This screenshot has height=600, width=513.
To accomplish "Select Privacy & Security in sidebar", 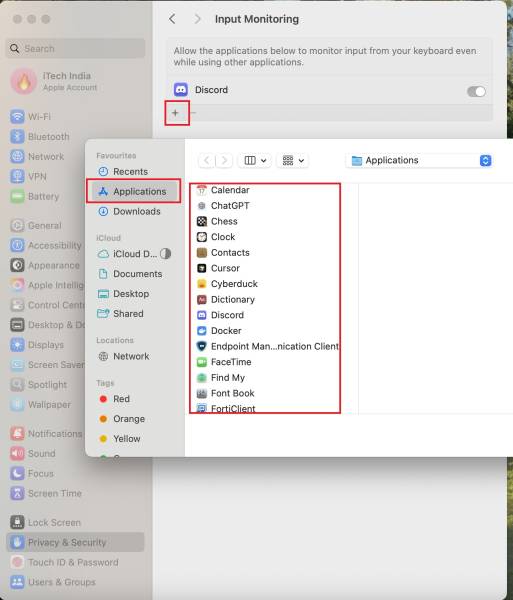I will [x=75, y=542].
